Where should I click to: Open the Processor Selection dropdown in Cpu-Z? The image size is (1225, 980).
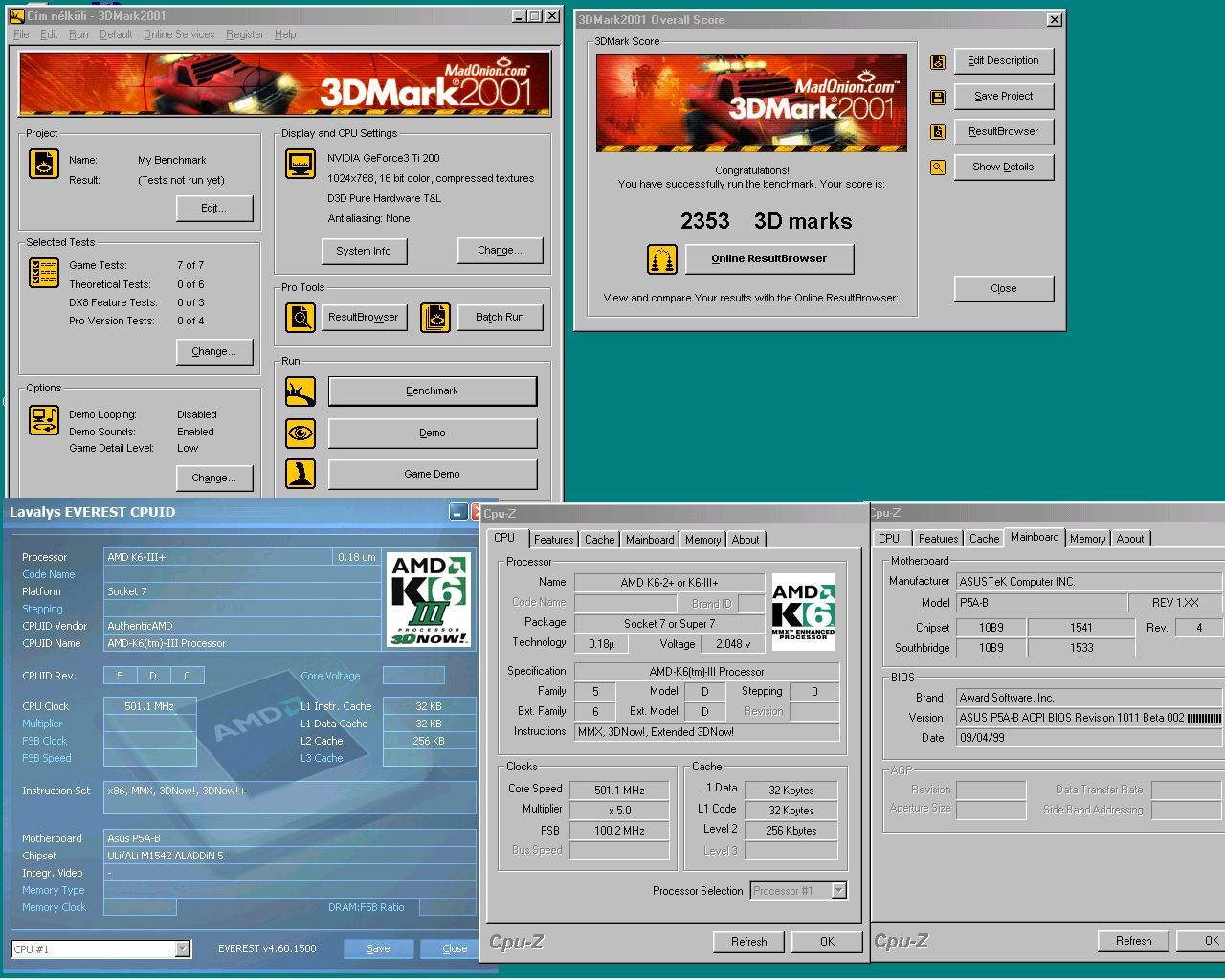point(838,891)
